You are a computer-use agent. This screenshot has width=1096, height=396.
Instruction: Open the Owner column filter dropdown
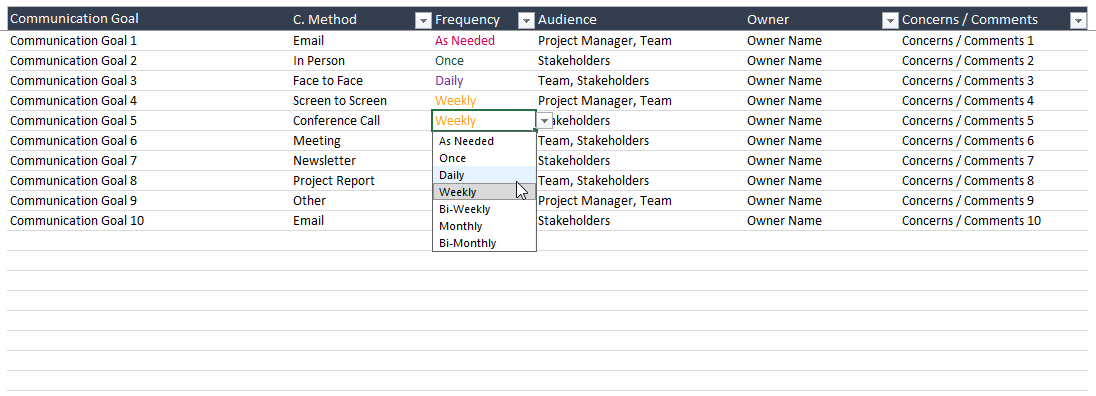890,21
